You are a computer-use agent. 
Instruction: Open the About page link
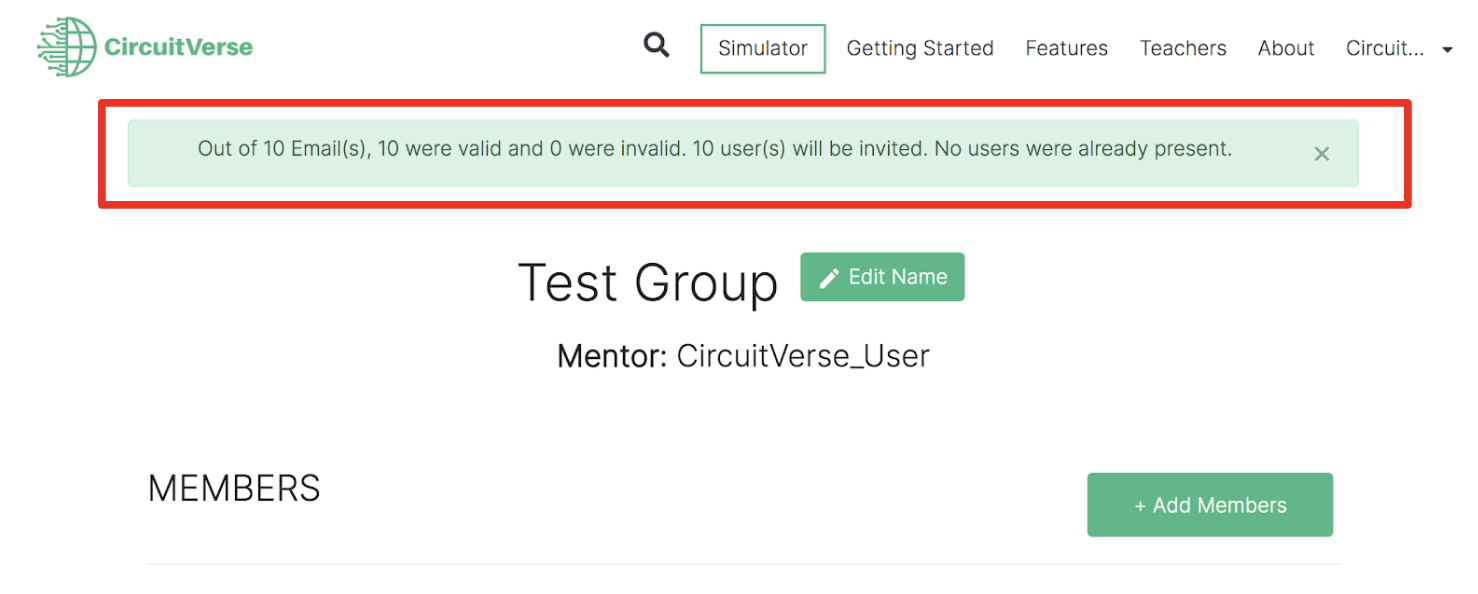coord(1286,49)
